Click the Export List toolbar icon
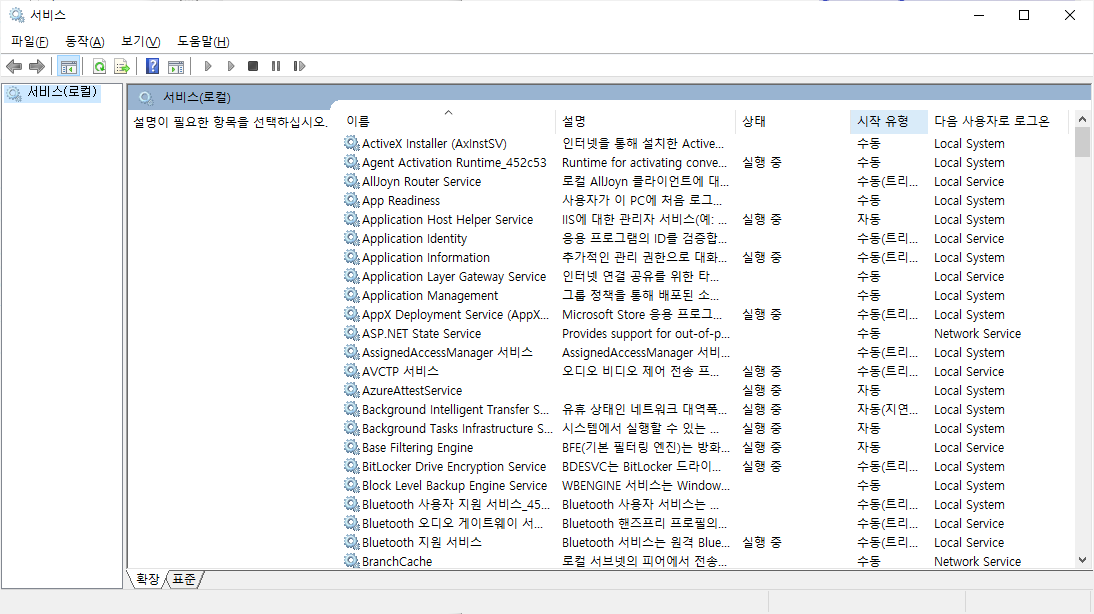This screenshot has height=614, width=1094. (x=122, y=66)
